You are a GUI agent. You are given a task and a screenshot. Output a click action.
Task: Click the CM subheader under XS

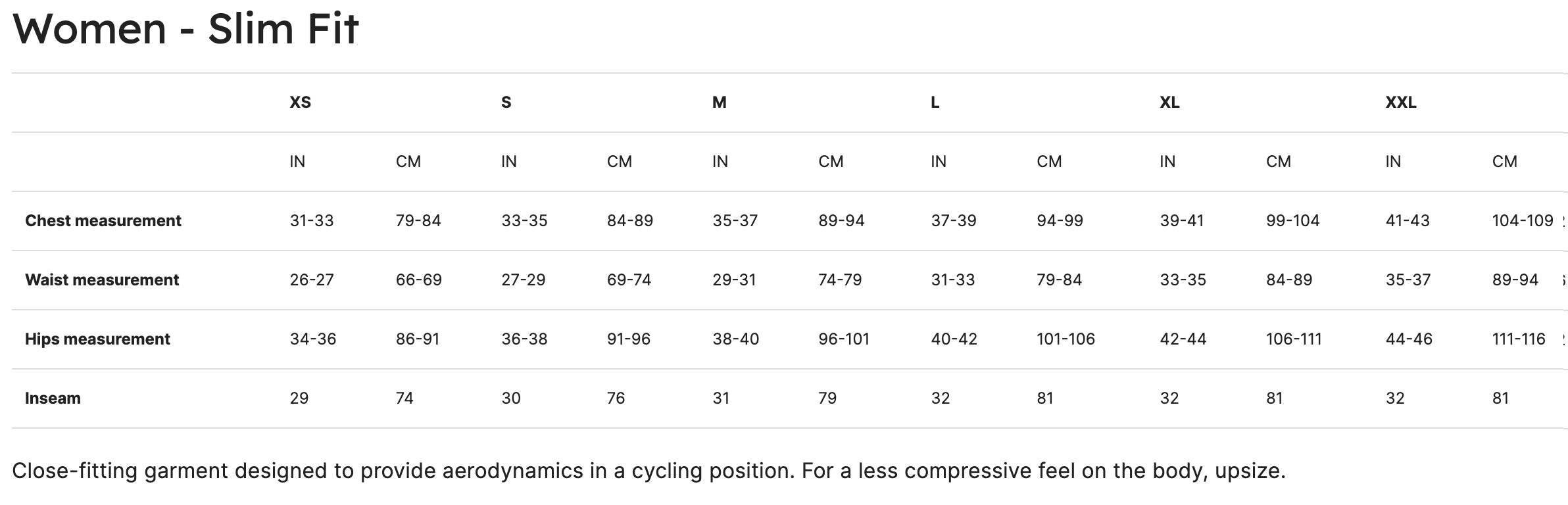(x=408, y=162)
